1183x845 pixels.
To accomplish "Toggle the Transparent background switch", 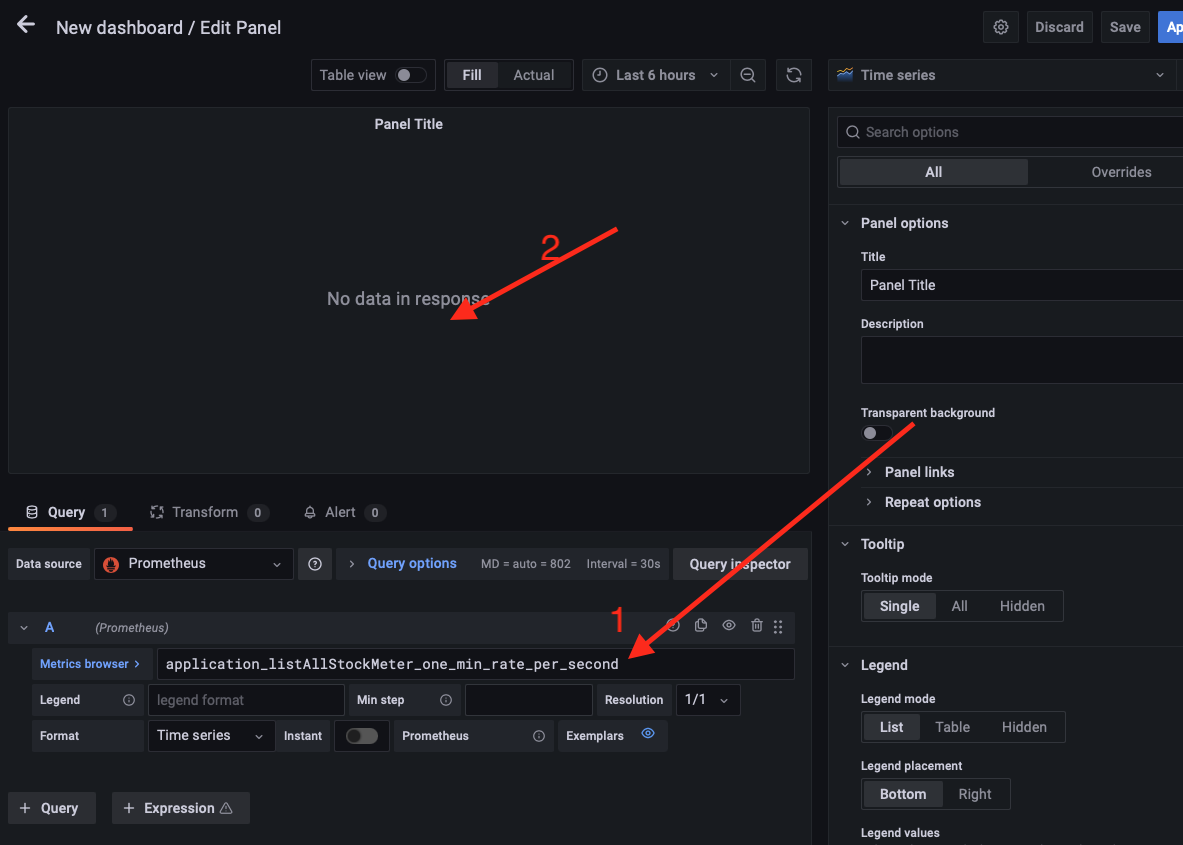I will point(877,433).
